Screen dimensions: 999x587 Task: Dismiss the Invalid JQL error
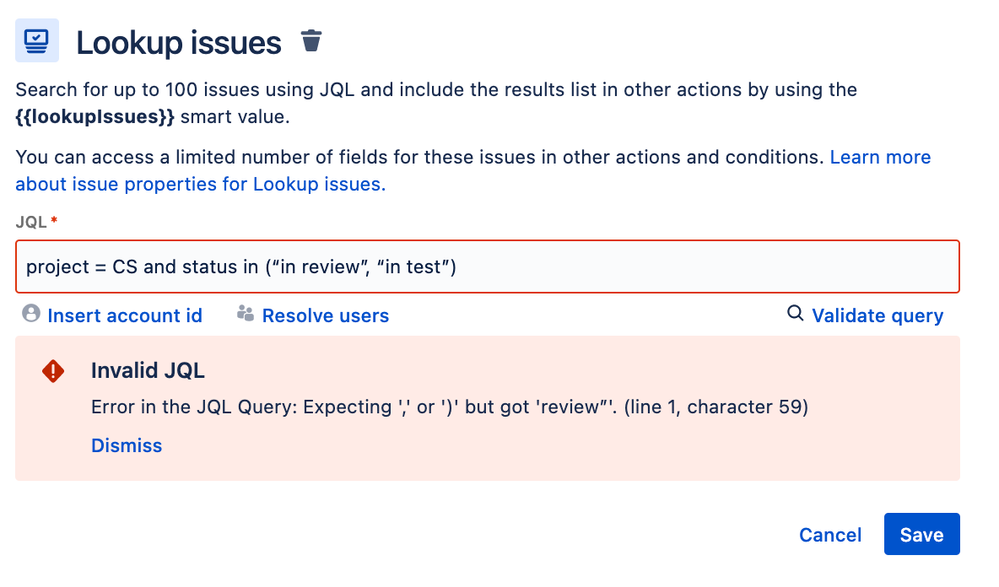click(127, 446)
